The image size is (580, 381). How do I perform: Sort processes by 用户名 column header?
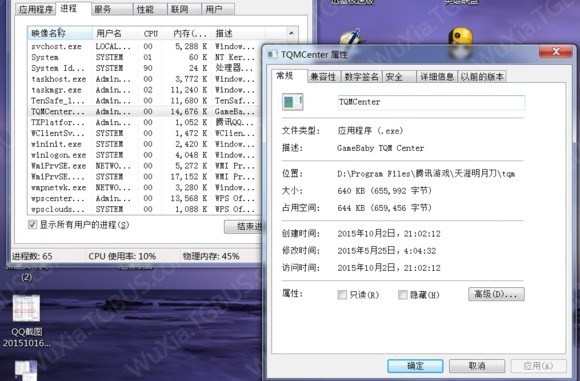(116, 33)
